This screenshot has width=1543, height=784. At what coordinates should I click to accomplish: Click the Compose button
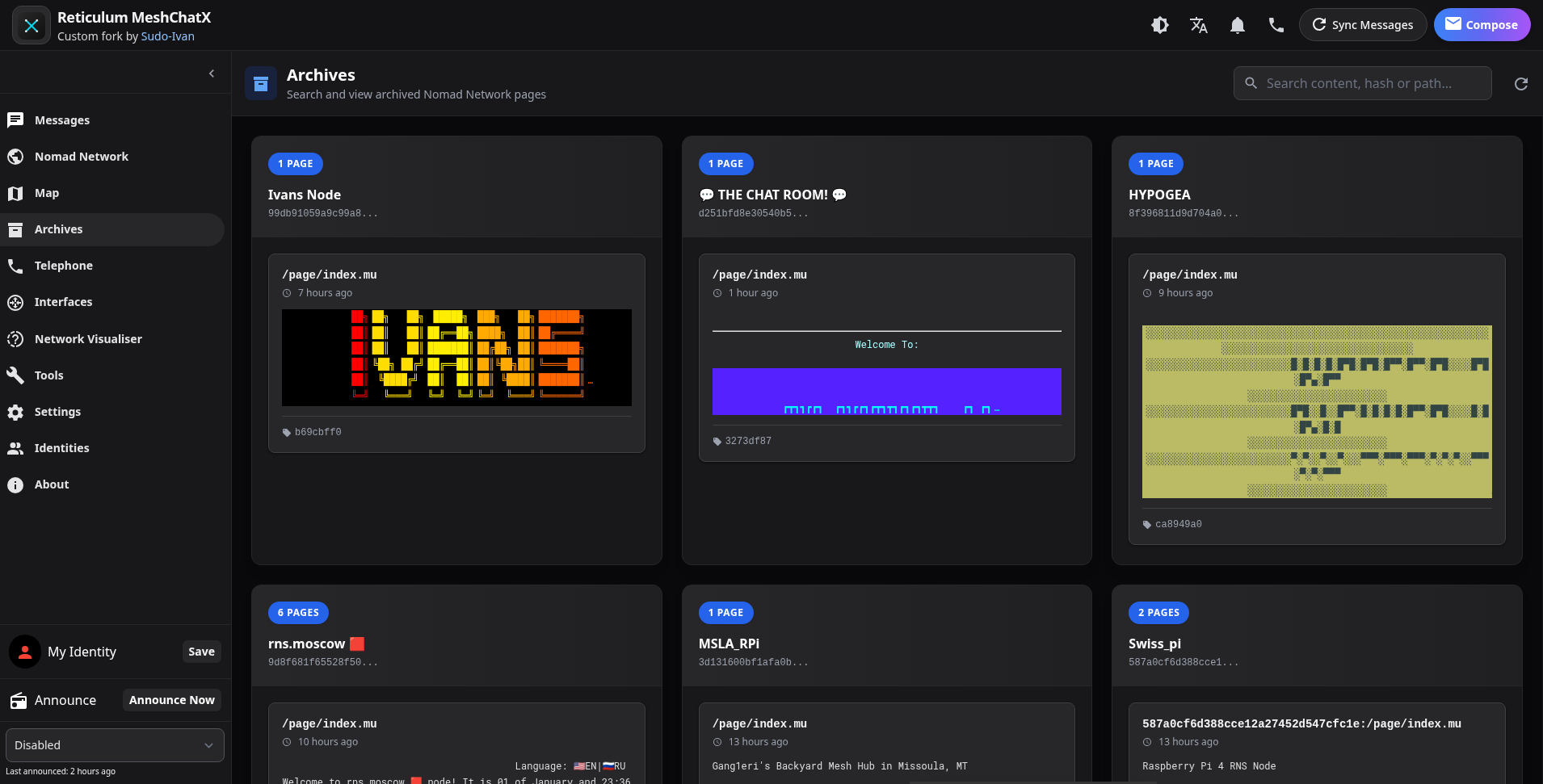pyautogui.click(x=1482, y=25)
